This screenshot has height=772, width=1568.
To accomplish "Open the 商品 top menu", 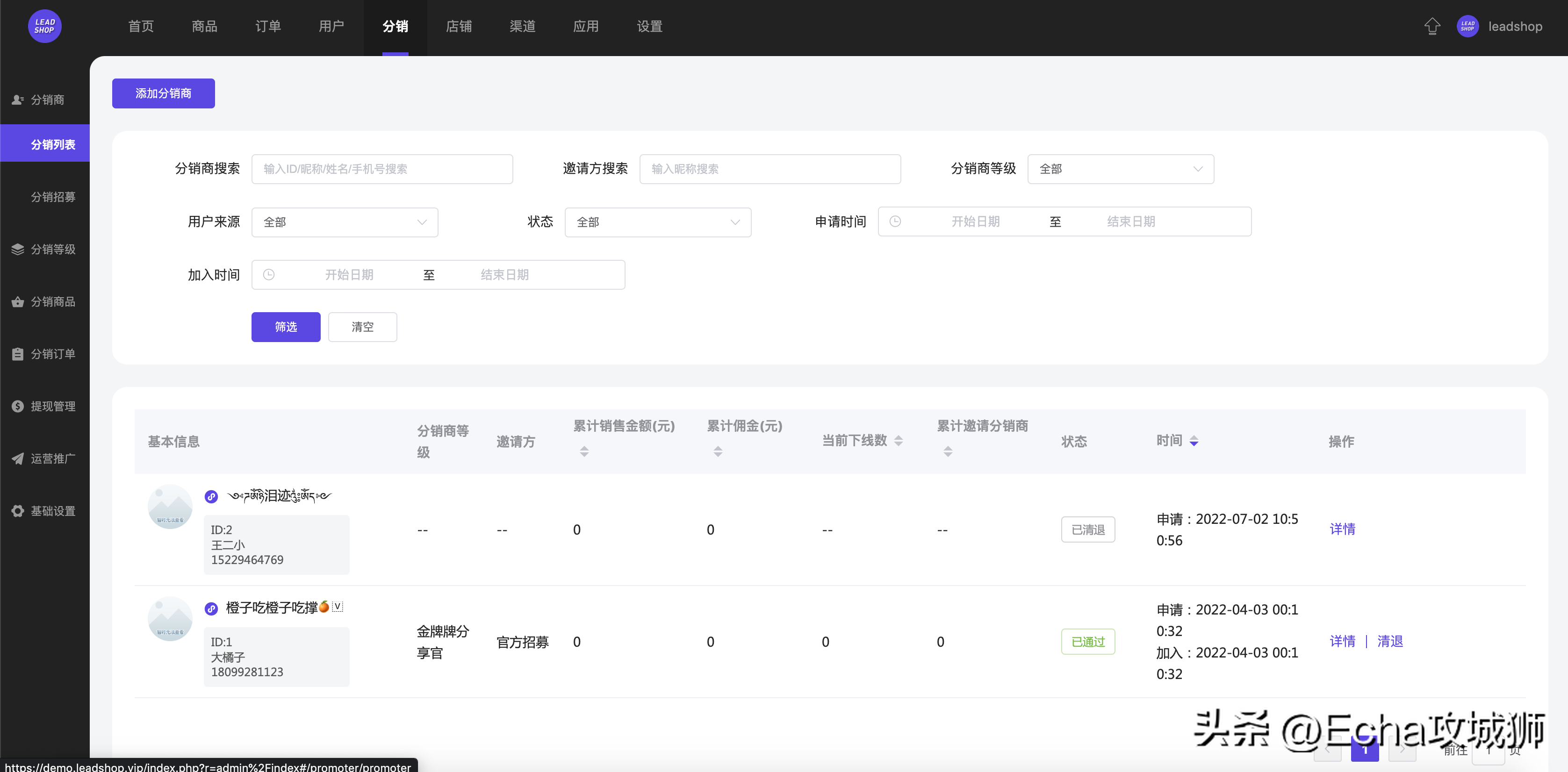I will click(x=204, y=26).
